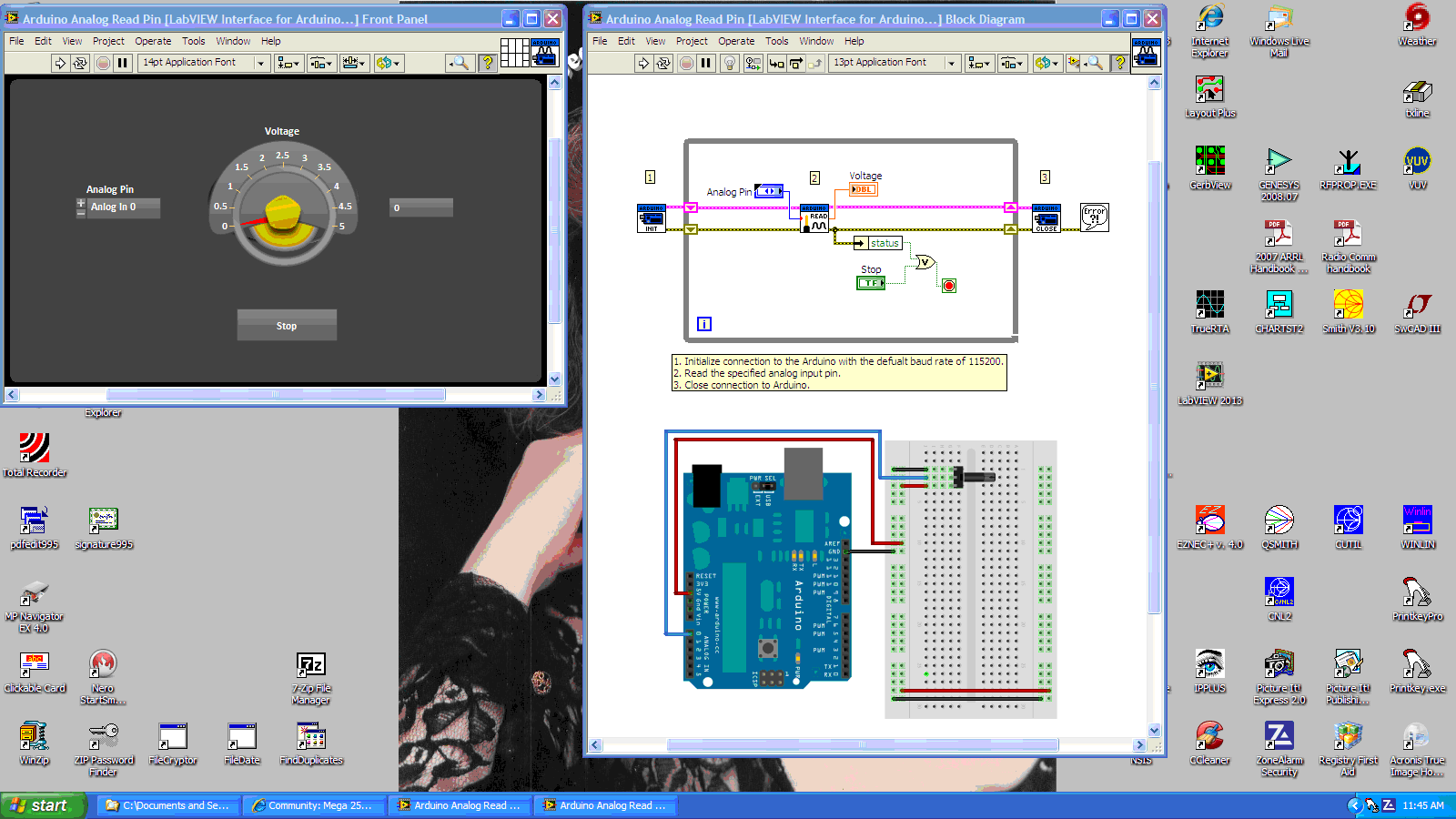Open Block Diagram Search magnifier tool
This screenshot has height=819, width=1456.
(x=1095, y=63)
